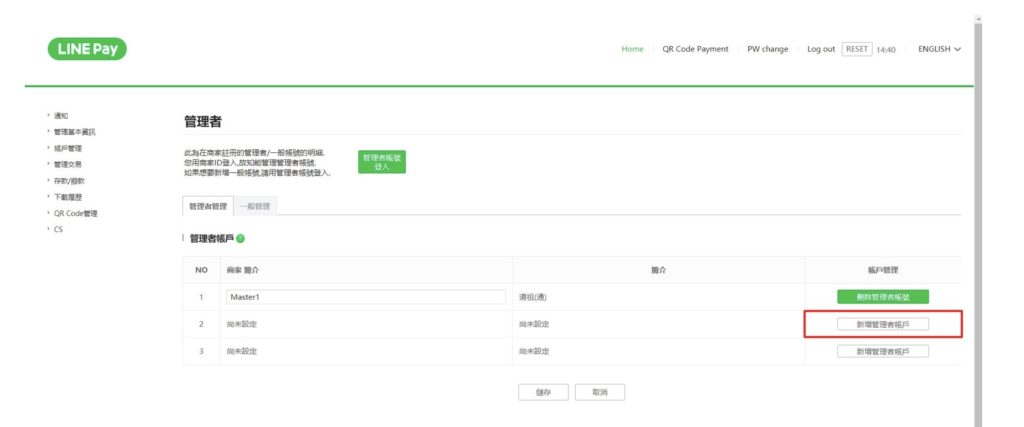The height and width of the screenshot is (427, 1024).
Task: Click the PW change link
Action: (x=767, y=49)
